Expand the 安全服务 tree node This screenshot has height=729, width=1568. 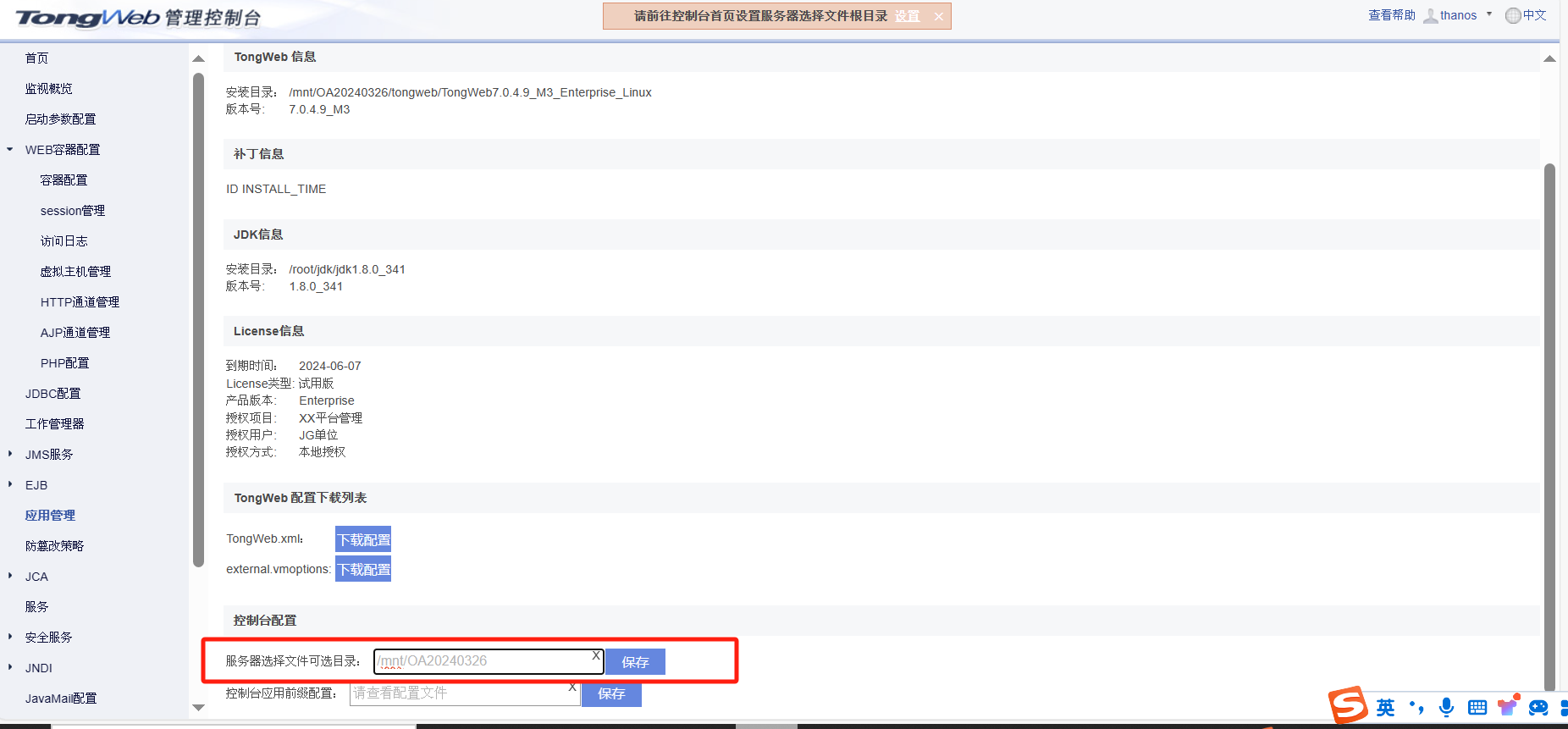coord(10,637)
